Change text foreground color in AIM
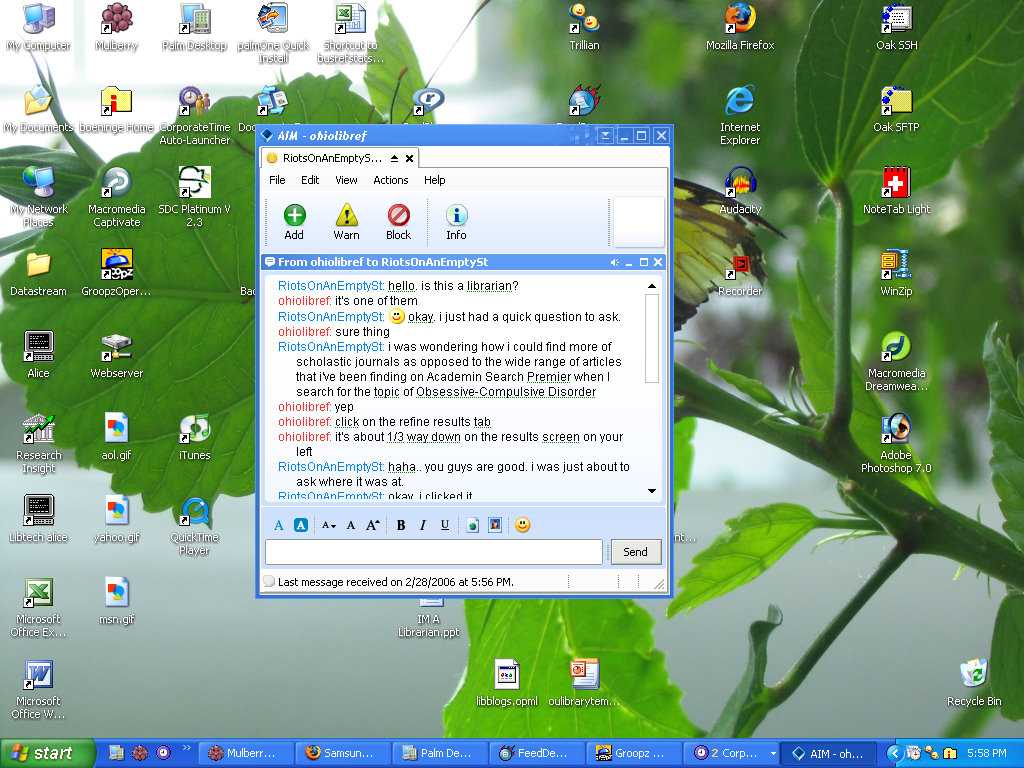The width and height of the screenshot is (1024, 768). (x=279, y=525)
